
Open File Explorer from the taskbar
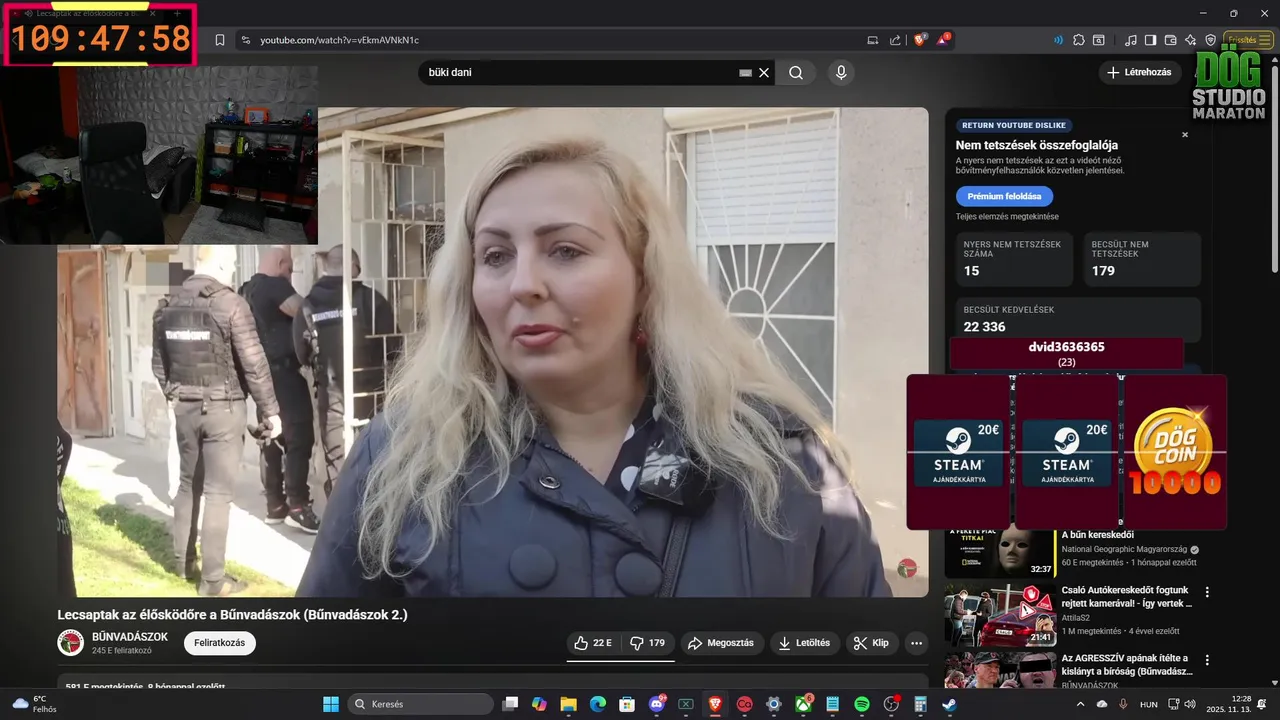click(x=568, y=704)
